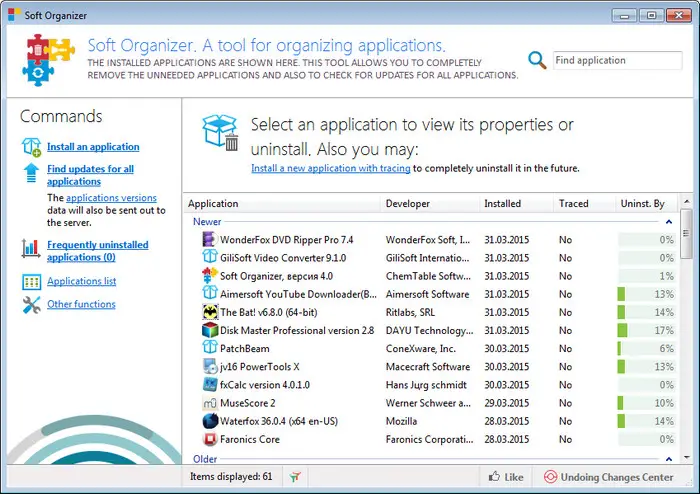Click the Find application search field
The image size is (700, 494).
pyautogui.click(x=617, y=60)
